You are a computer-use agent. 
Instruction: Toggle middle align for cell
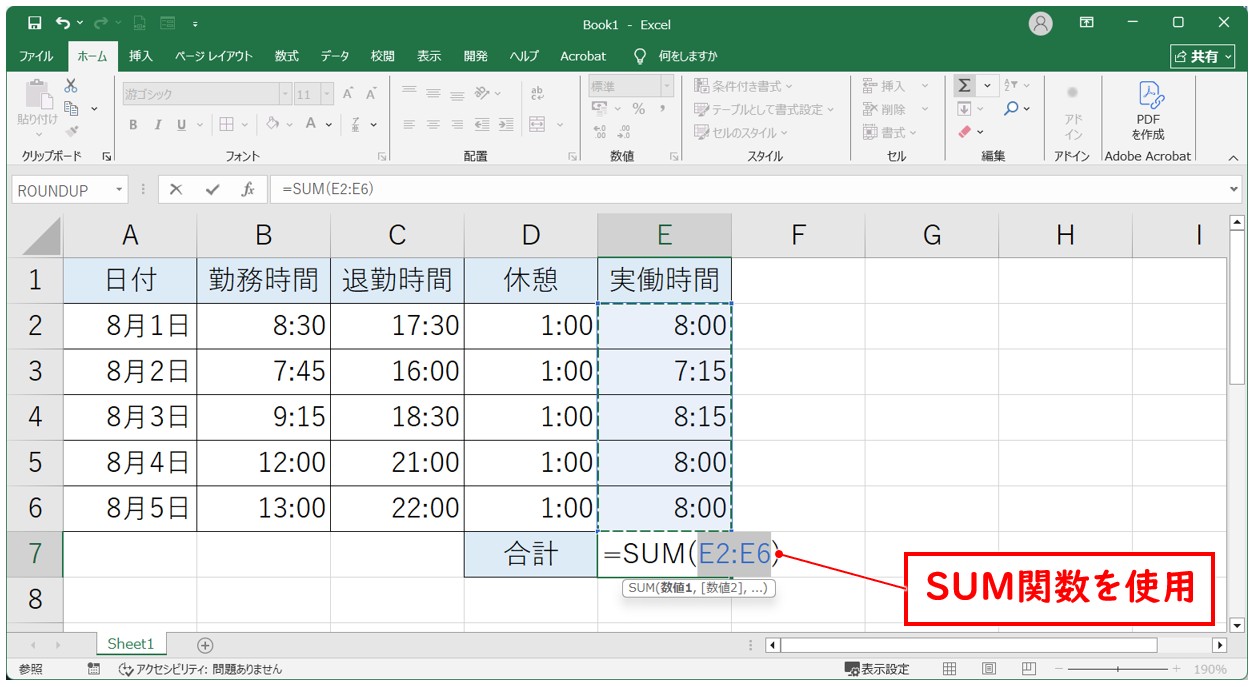(x=433, y=93)
